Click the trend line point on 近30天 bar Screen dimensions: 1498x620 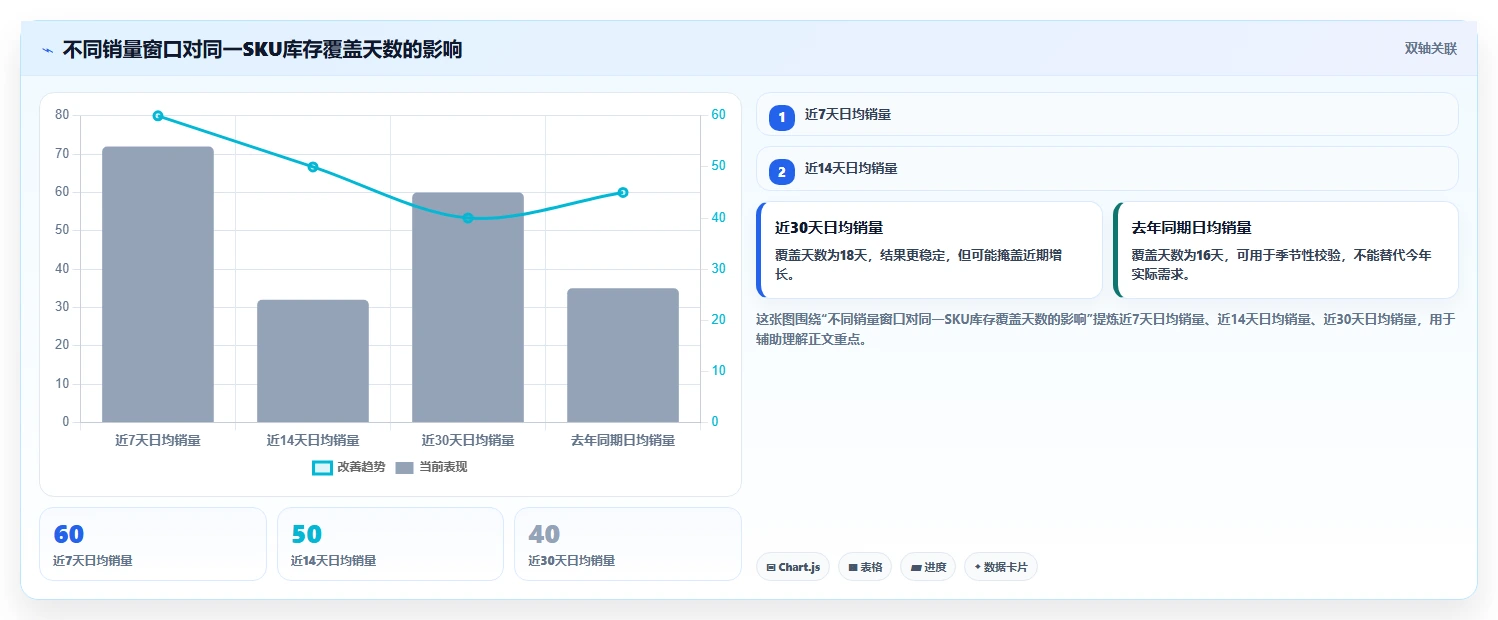[468, 218]
